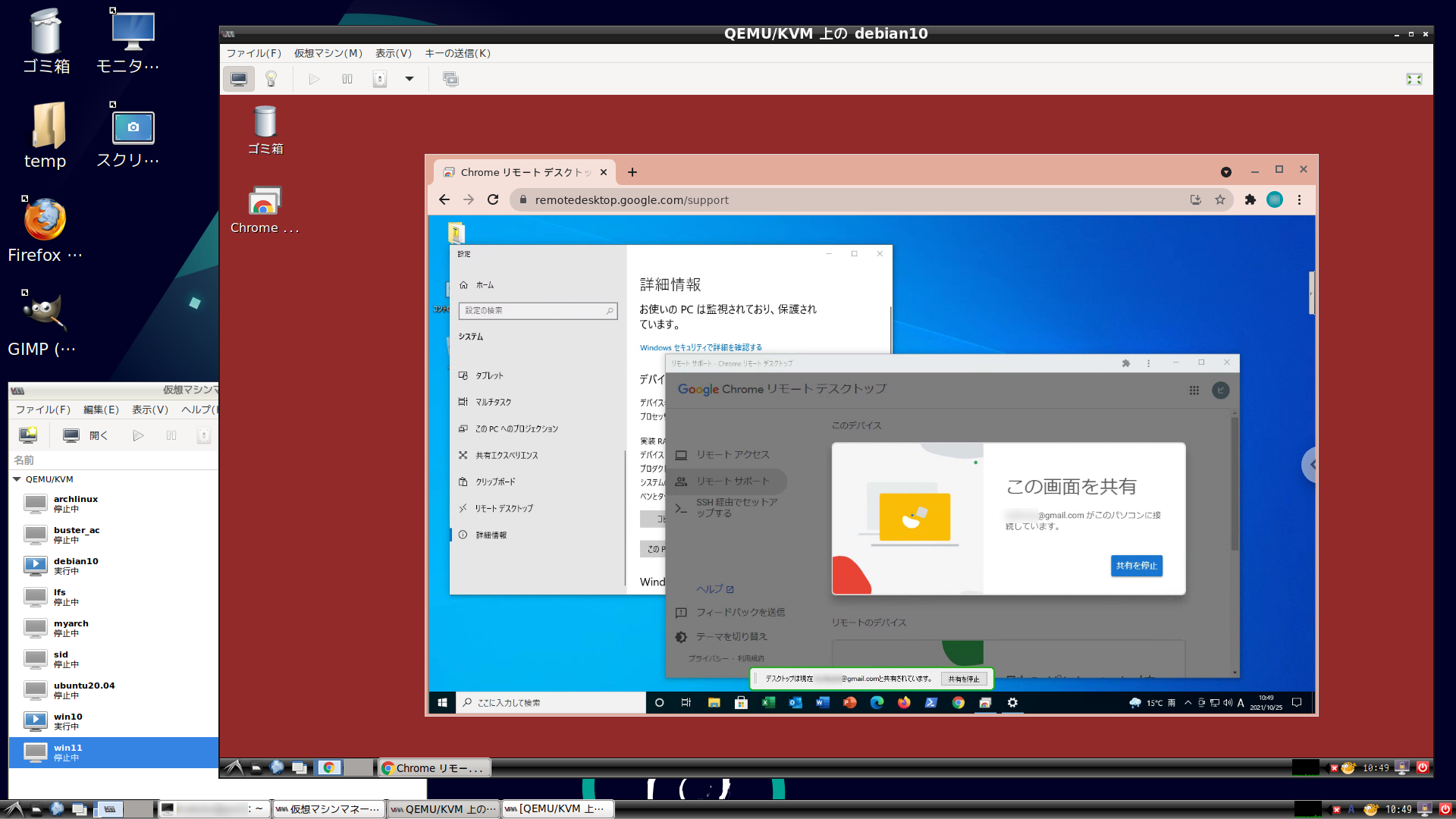
Task: Open the 仮想マシン(M) menu
Action: (x=328, y=53)
